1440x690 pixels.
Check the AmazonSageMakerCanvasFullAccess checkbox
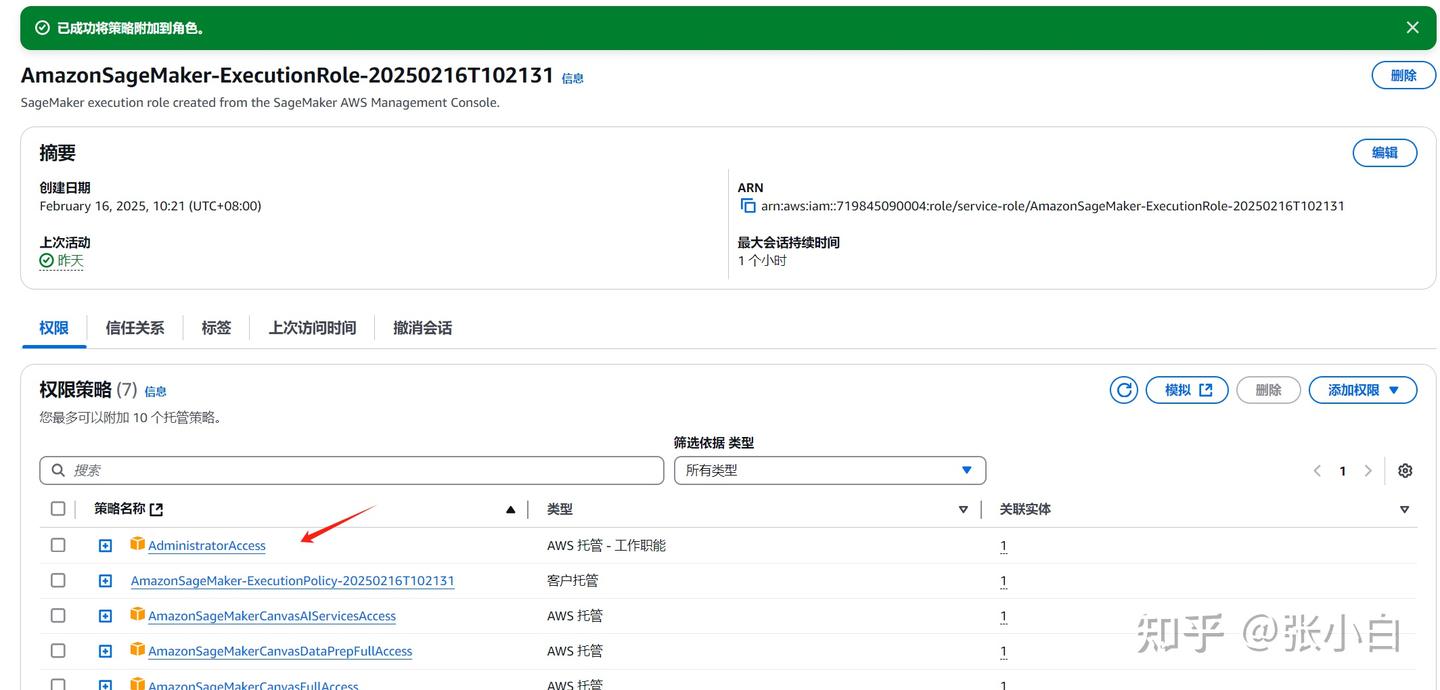point(58,684)
